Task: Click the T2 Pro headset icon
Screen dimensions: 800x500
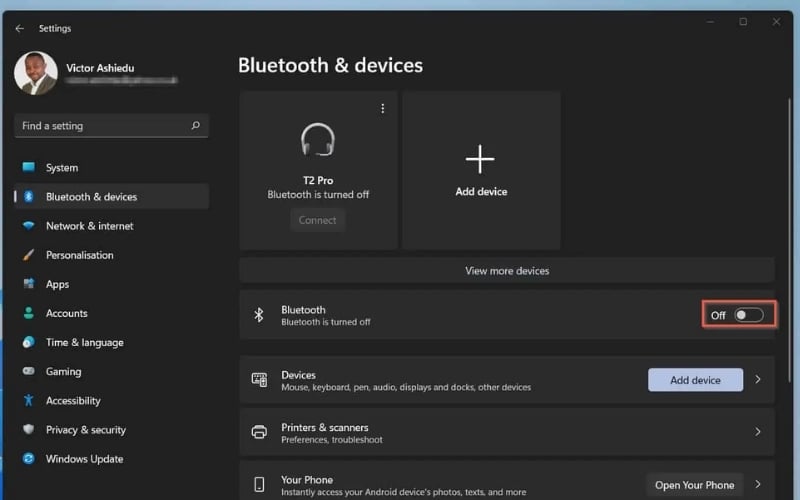Action: tap(318, 140)
